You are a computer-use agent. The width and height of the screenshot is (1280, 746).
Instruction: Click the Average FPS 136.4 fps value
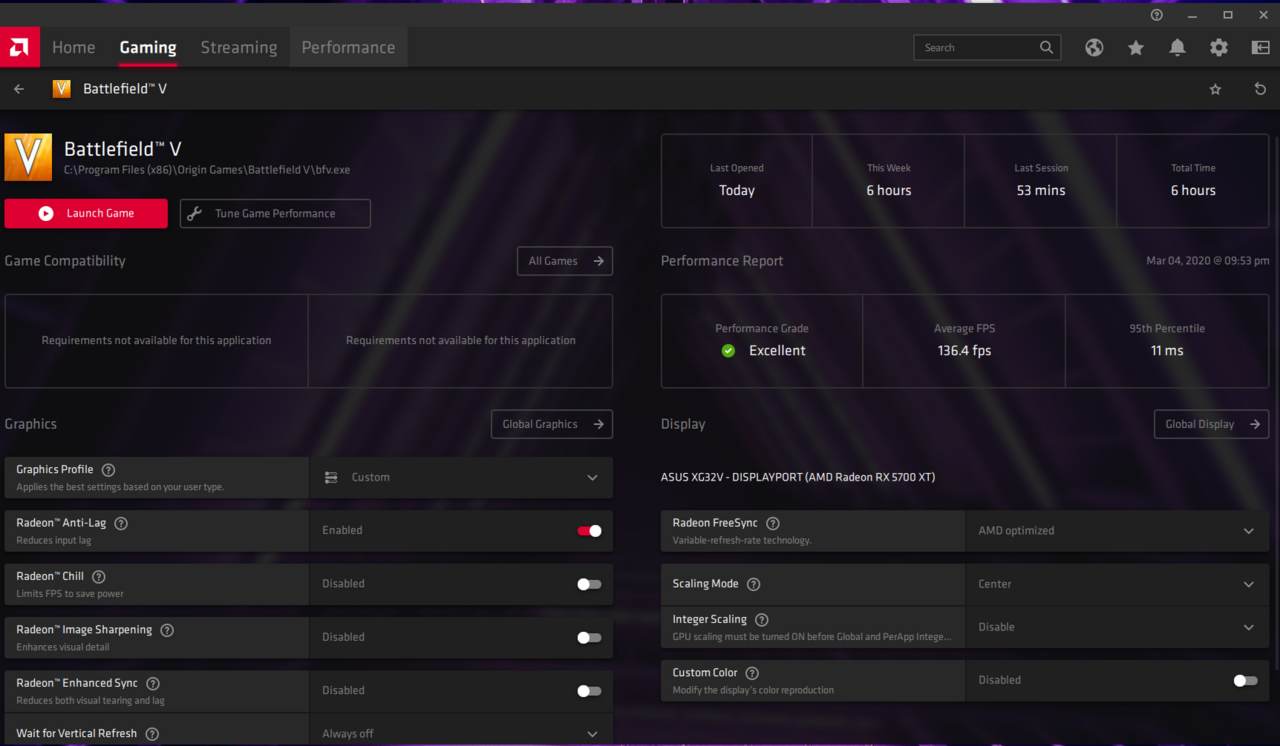(x=965, y=350)
